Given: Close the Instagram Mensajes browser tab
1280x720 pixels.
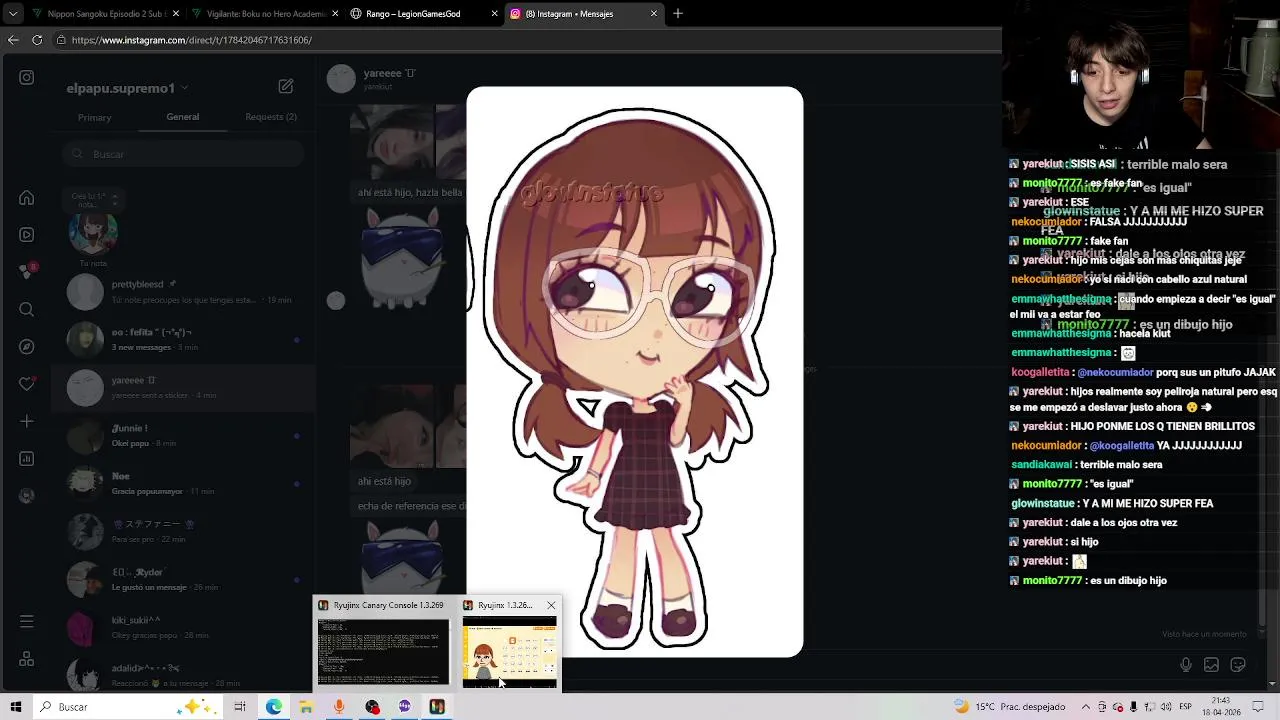Looking at the screenshot, I should [x=654, y=14].
